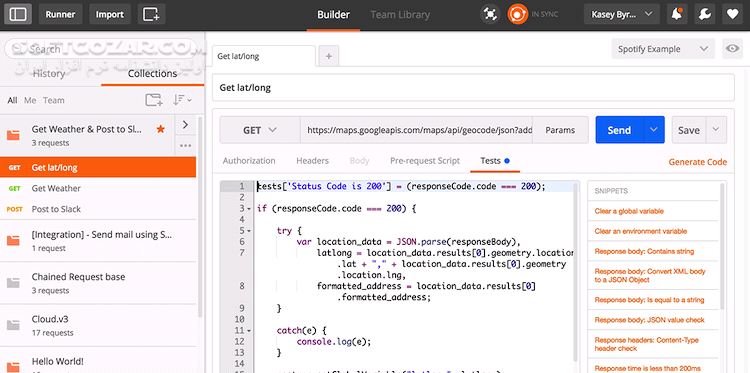Screen dimensions: 750x373
Task: Toggle environment quick look eye
Action: pos(732,49)
